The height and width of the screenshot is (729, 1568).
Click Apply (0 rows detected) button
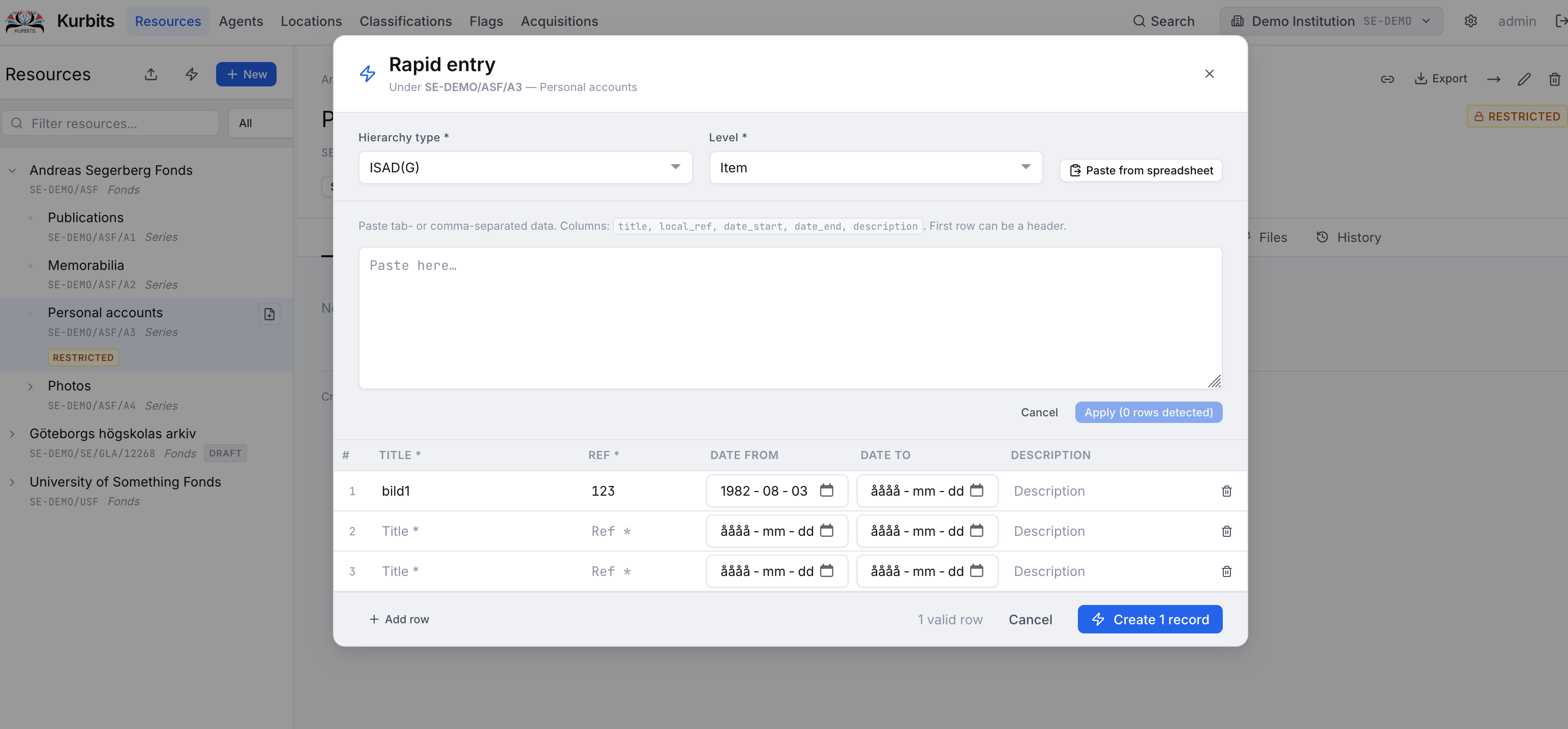[x=1149, y=412]
